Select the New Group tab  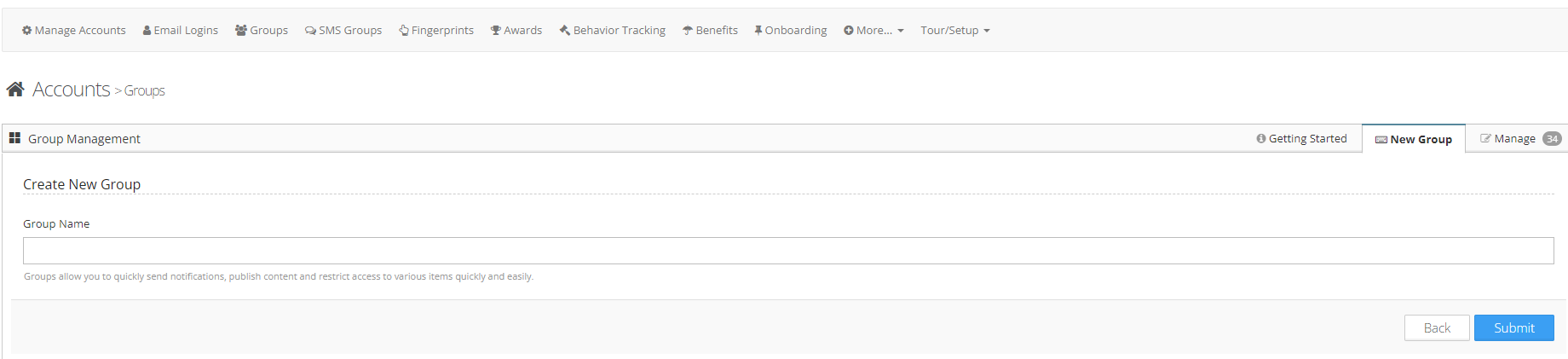coord(1414,140)
